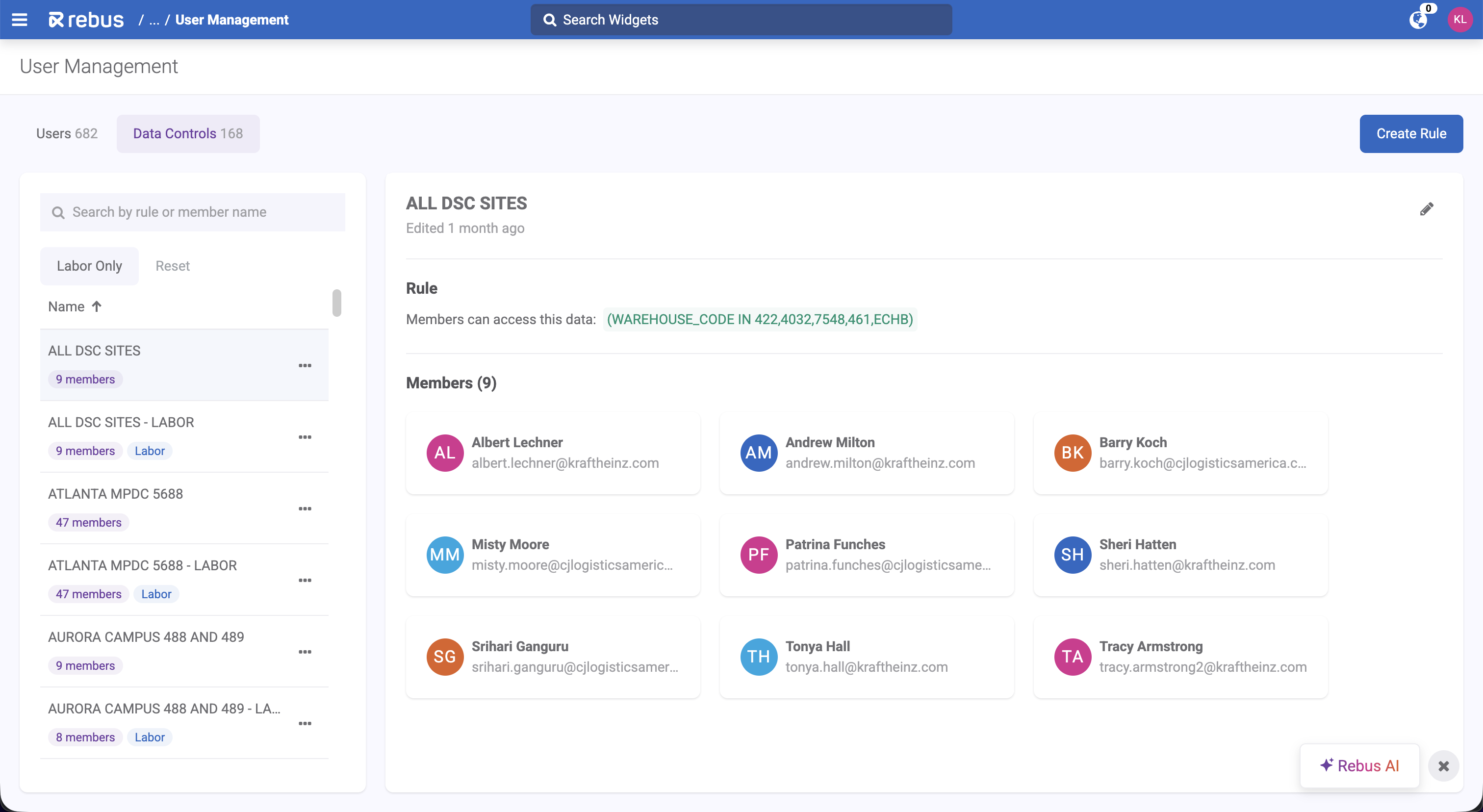Image resolution: width=1483 pixels, height=812 pixels.
Task: Click andrew.milton@kraftheinz.com email
Action: (x=880, y=463)
